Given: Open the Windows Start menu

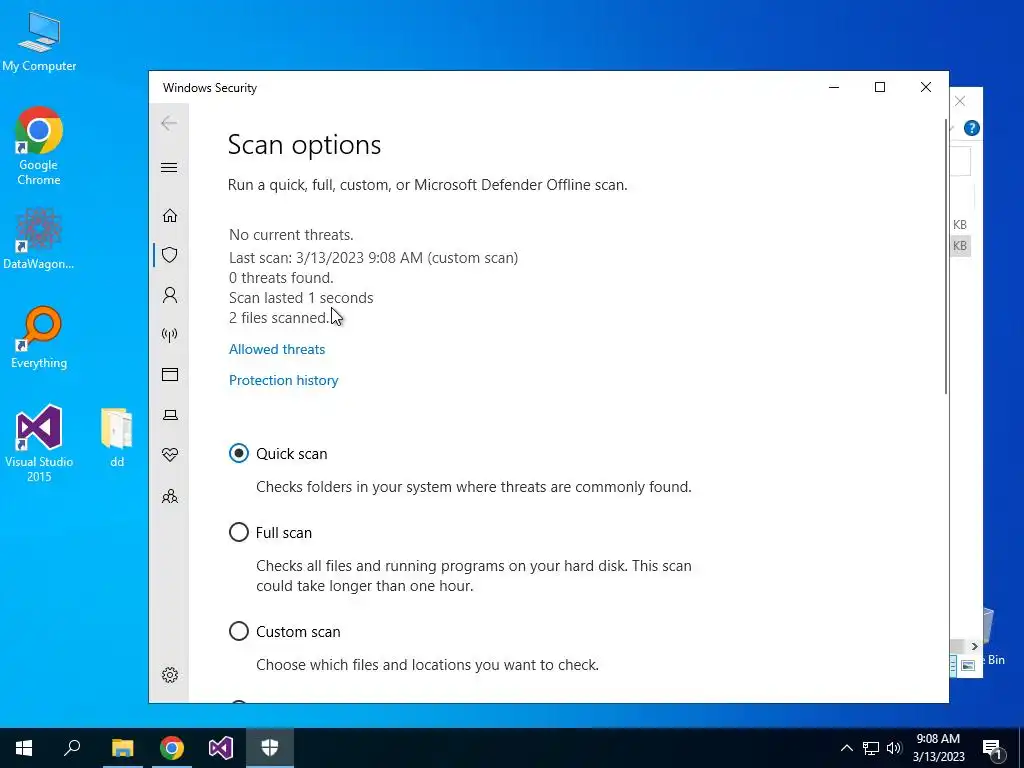Looking at the screenshot, I should coord(24,748).
